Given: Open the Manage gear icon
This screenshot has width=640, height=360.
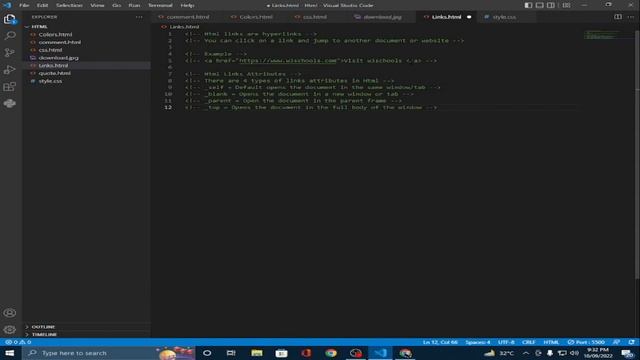Looking at the screenshot, I should (x=9, y=329).
